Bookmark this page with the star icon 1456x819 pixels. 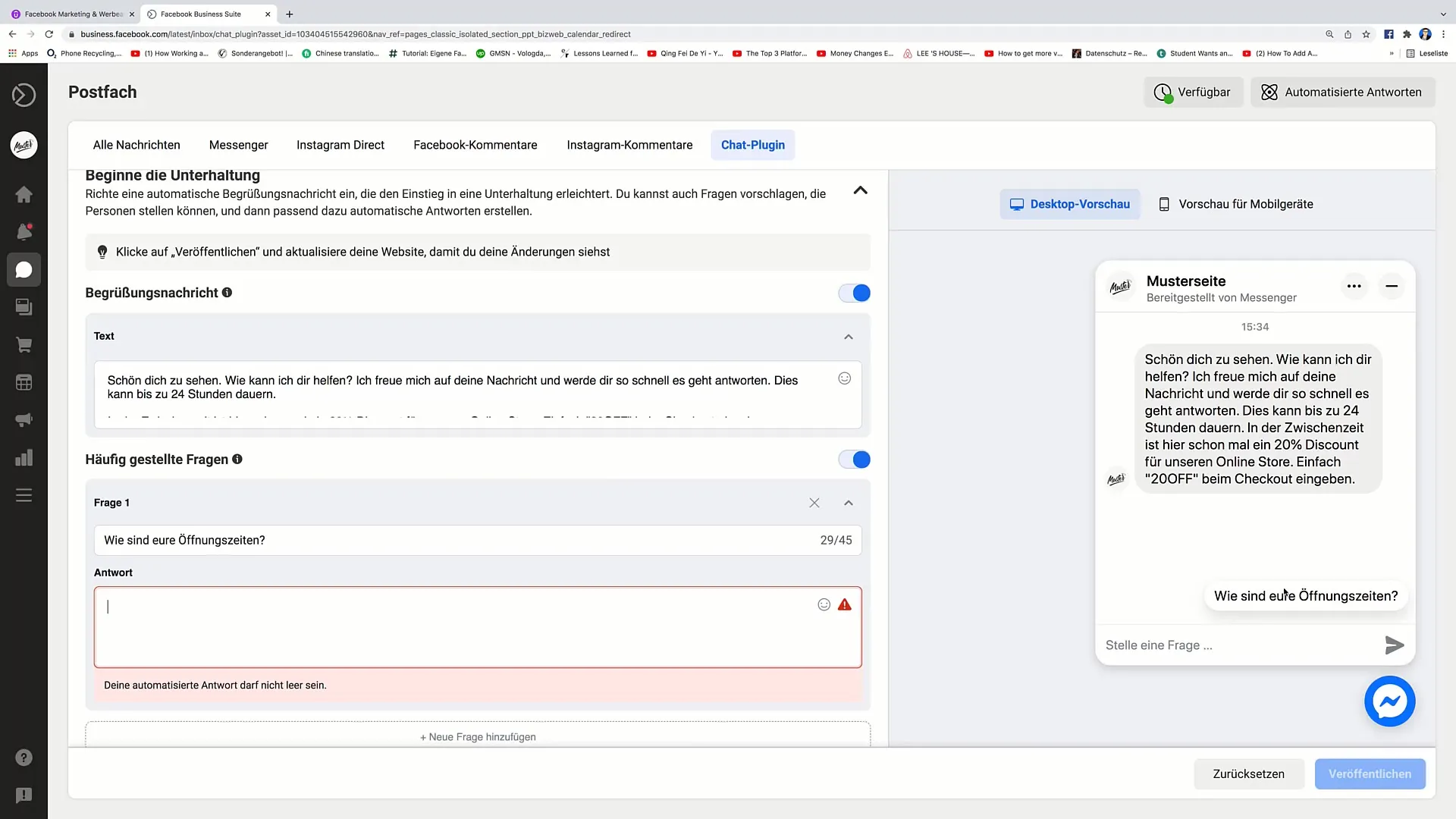[1366, 34]
